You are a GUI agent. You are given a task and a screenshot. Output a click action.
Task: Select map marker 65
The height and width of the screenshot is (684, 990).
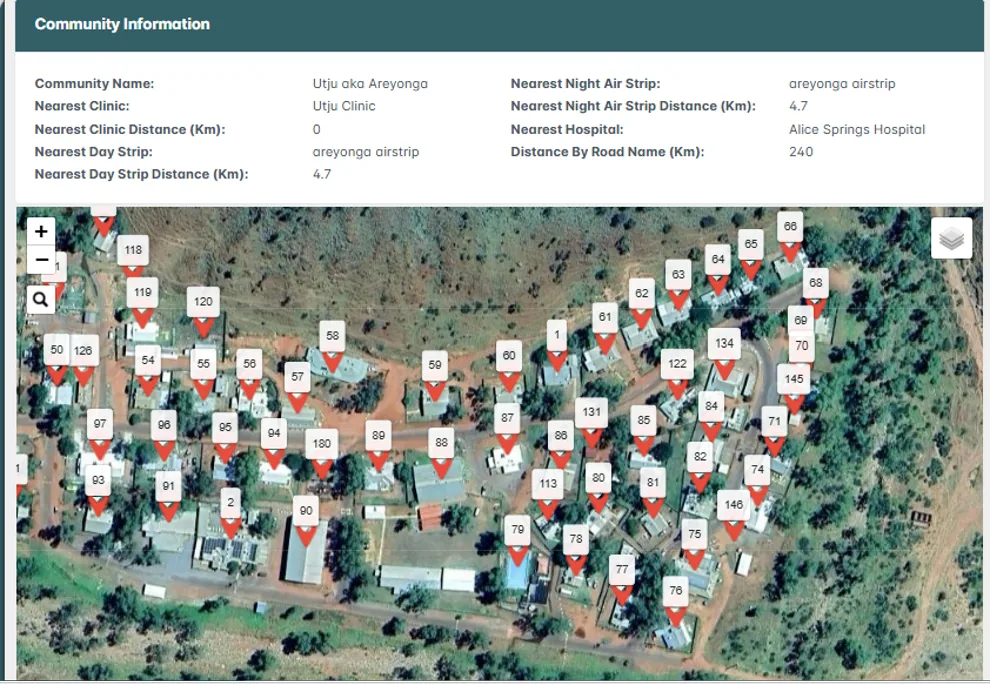(751, 254)
